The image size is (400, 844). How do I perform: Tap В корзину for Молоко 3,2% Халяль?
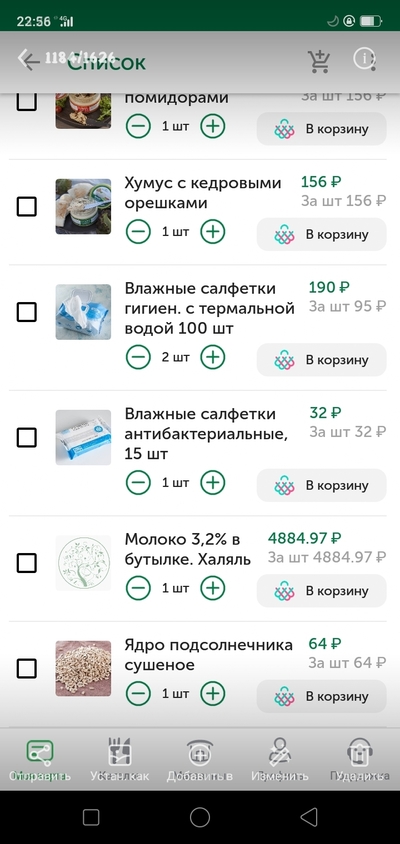pyautogui.click(x=321, y=590)
